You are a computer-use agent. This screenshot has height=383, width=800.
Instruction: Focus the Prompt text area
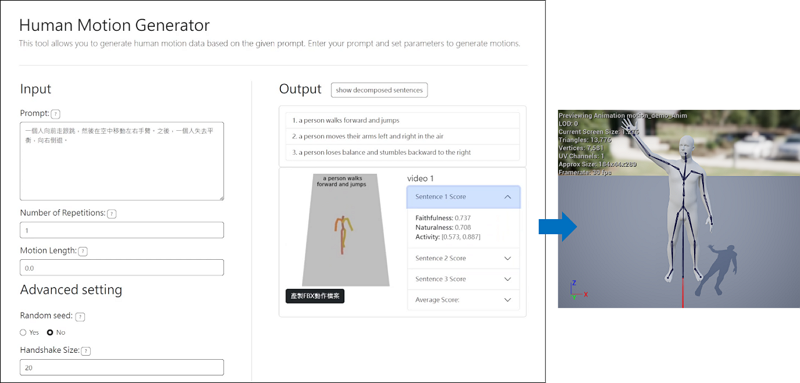(121, 161)
